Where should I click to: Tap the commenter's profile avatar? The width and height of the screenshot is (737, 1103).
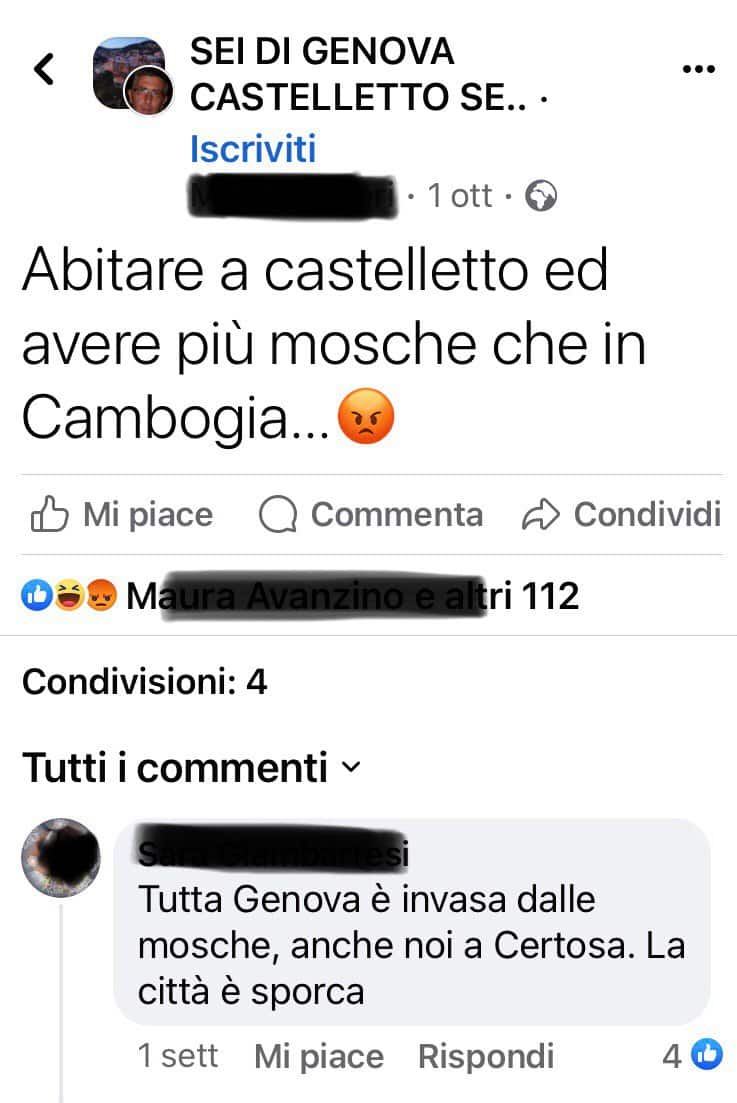pyautogui.click(x=60, y=857)
